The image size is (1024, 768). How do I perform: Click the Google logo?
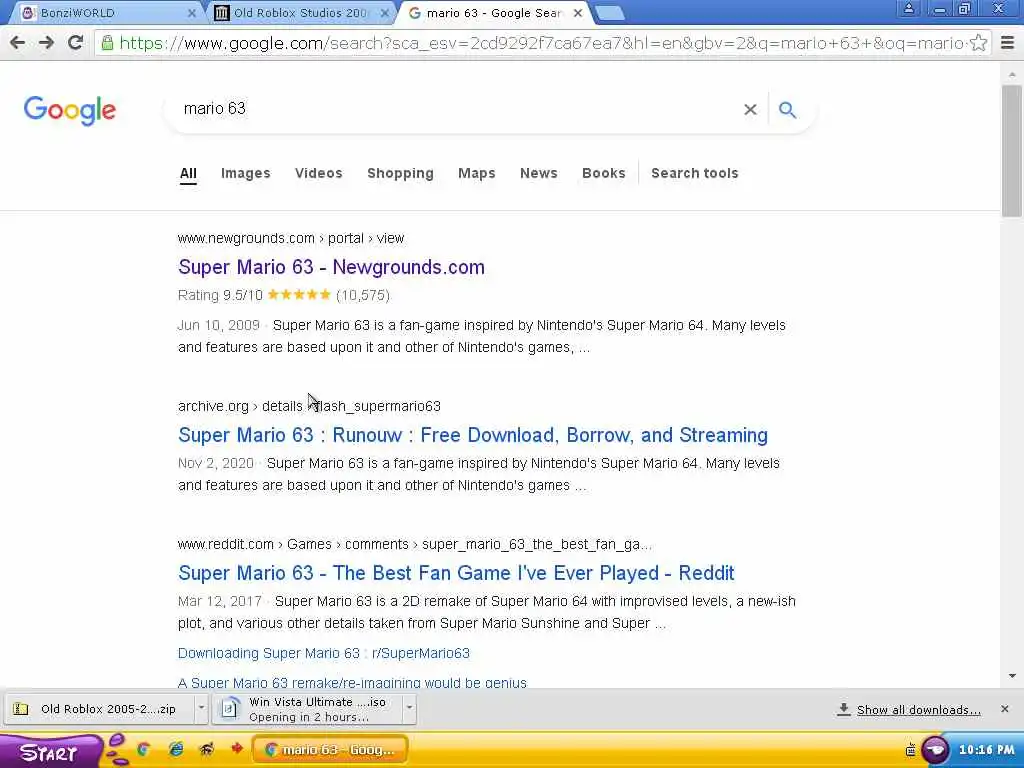tap(69, 110)
